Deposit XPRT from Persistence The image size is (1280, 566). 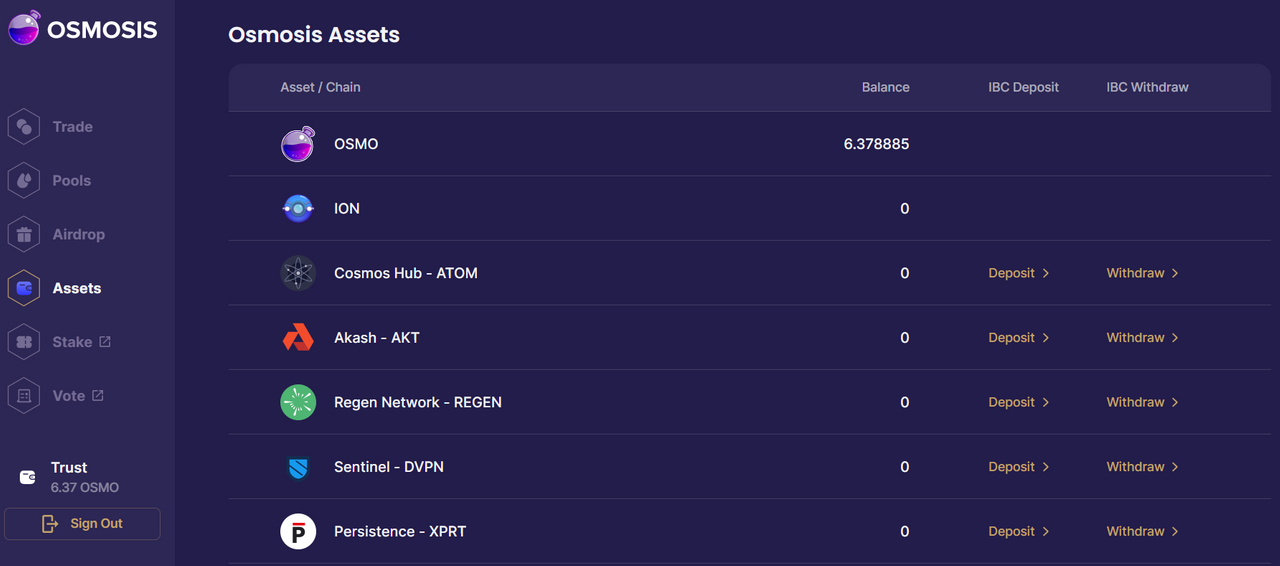1018,531
